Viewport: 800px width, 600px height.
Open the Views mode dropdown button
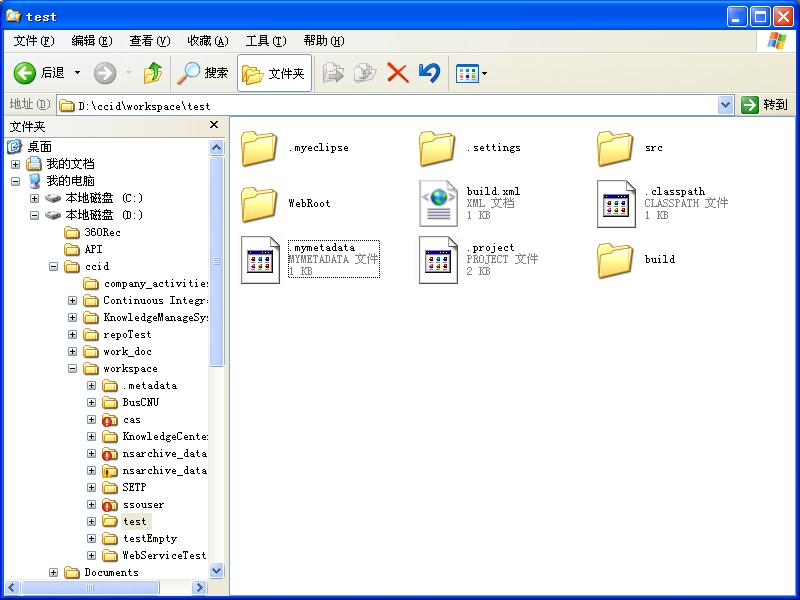click(471, 73)
